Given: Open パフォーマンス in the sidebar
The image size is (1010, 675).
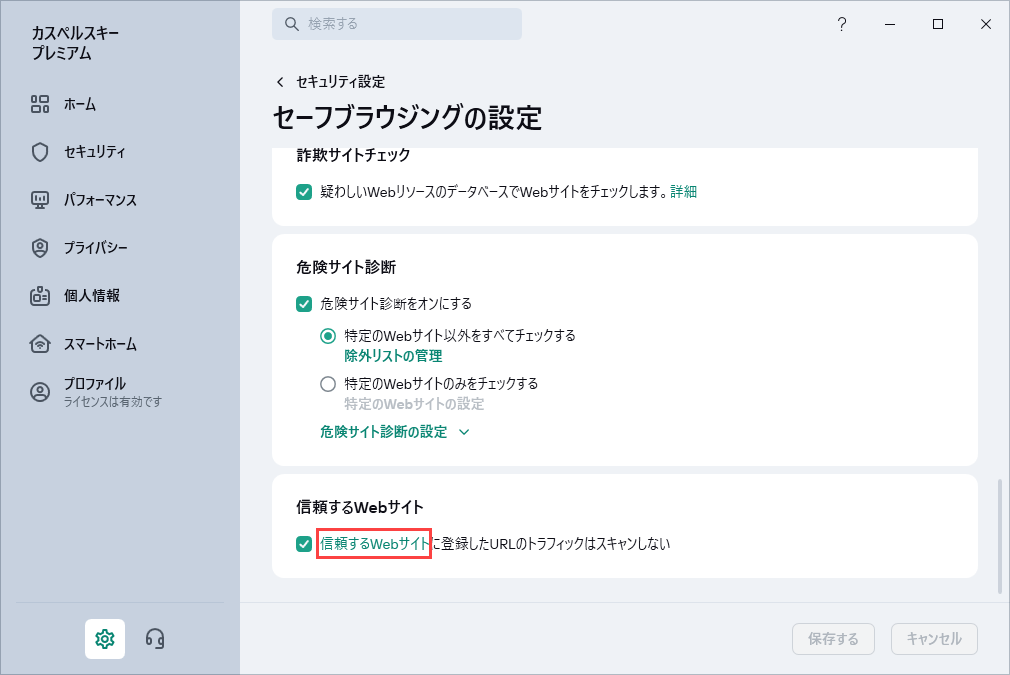Looking at the screenshot, I should [x=100, y=200].
